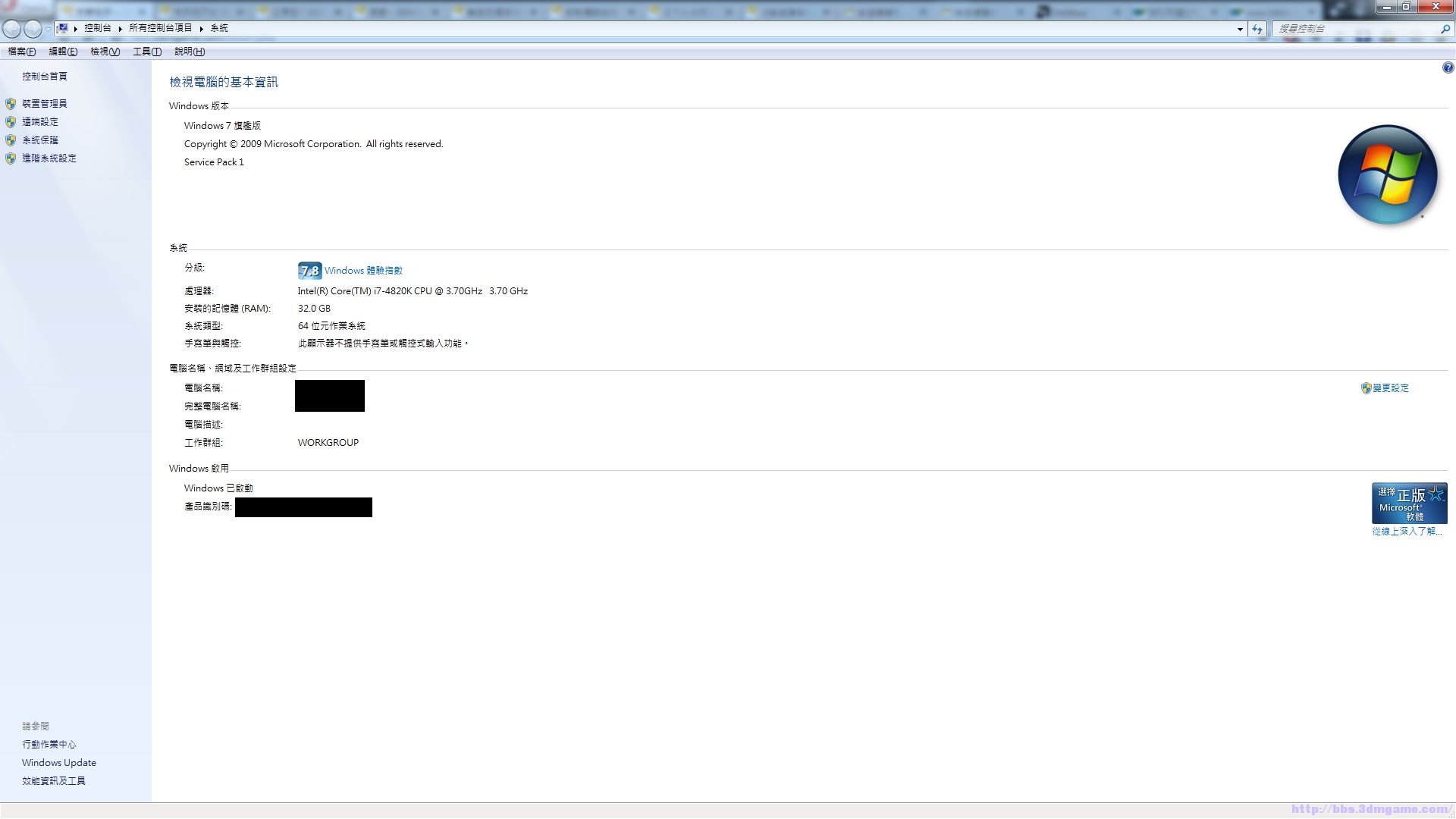This screenshot has width=1456, height=819.
Task: Click 控制台 breadcrumb in address bar
Action: coord(97,28)
